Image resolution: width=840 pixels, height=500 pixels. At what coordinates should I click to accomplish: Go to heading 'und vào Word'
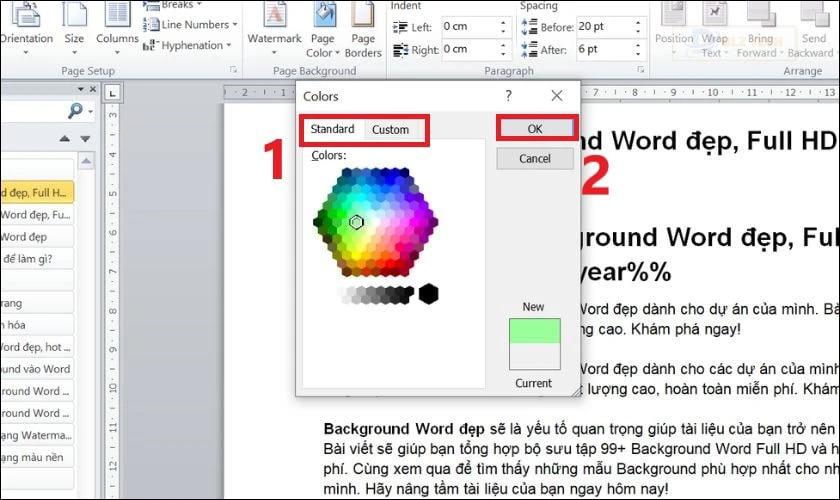[36, 369]
